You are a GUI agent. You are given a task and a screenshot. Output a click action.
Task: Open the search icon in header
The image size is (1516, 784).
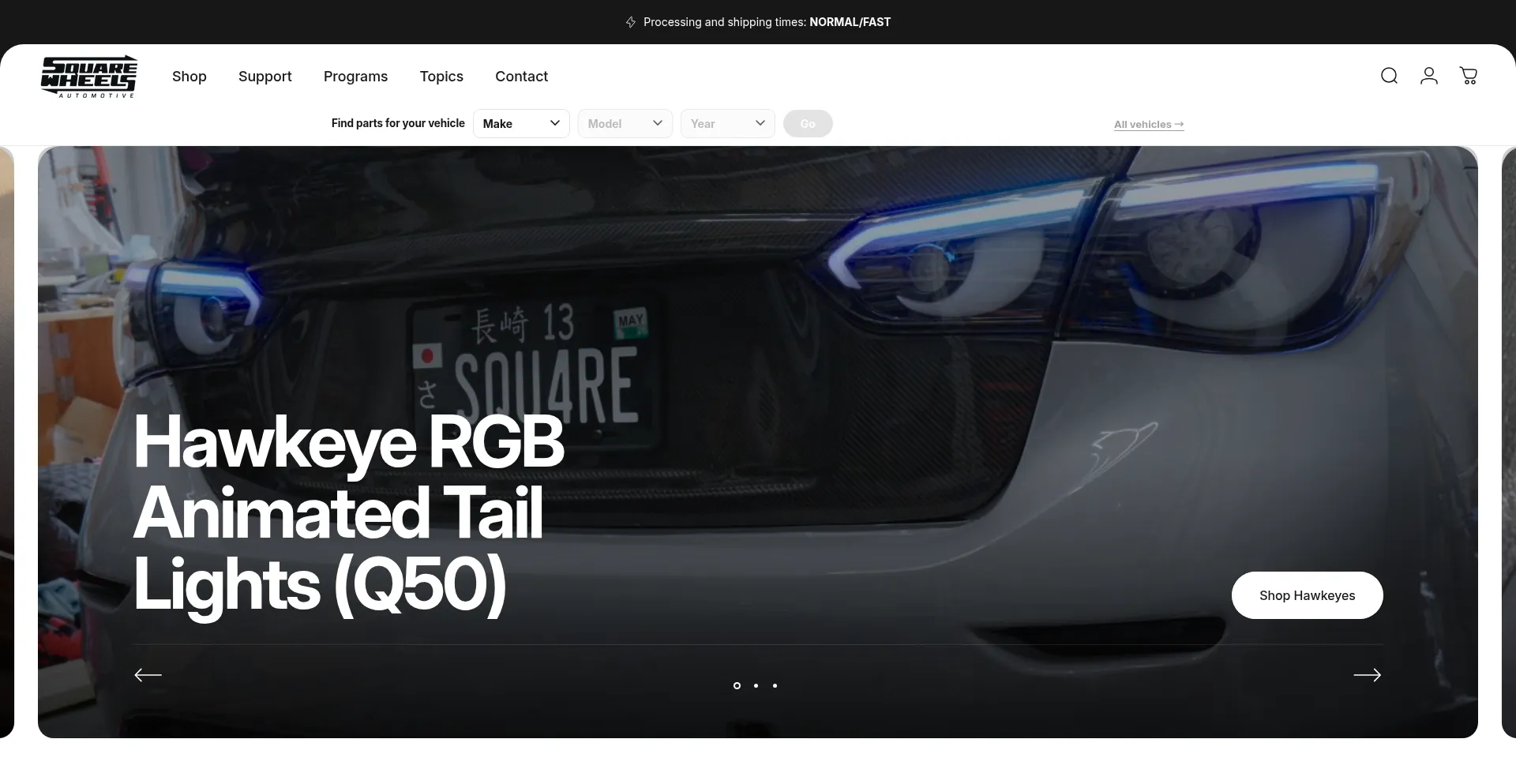pyautogui.click(x=1389, y=76)
